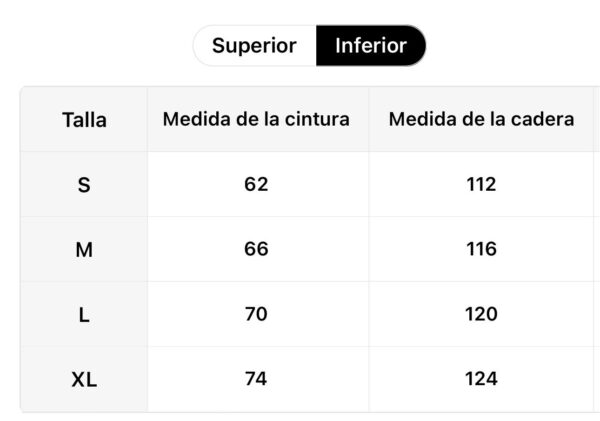Screen dimensions: 600x421
Task: Click hip value 124 for size XL
Action: coord(481,379)
